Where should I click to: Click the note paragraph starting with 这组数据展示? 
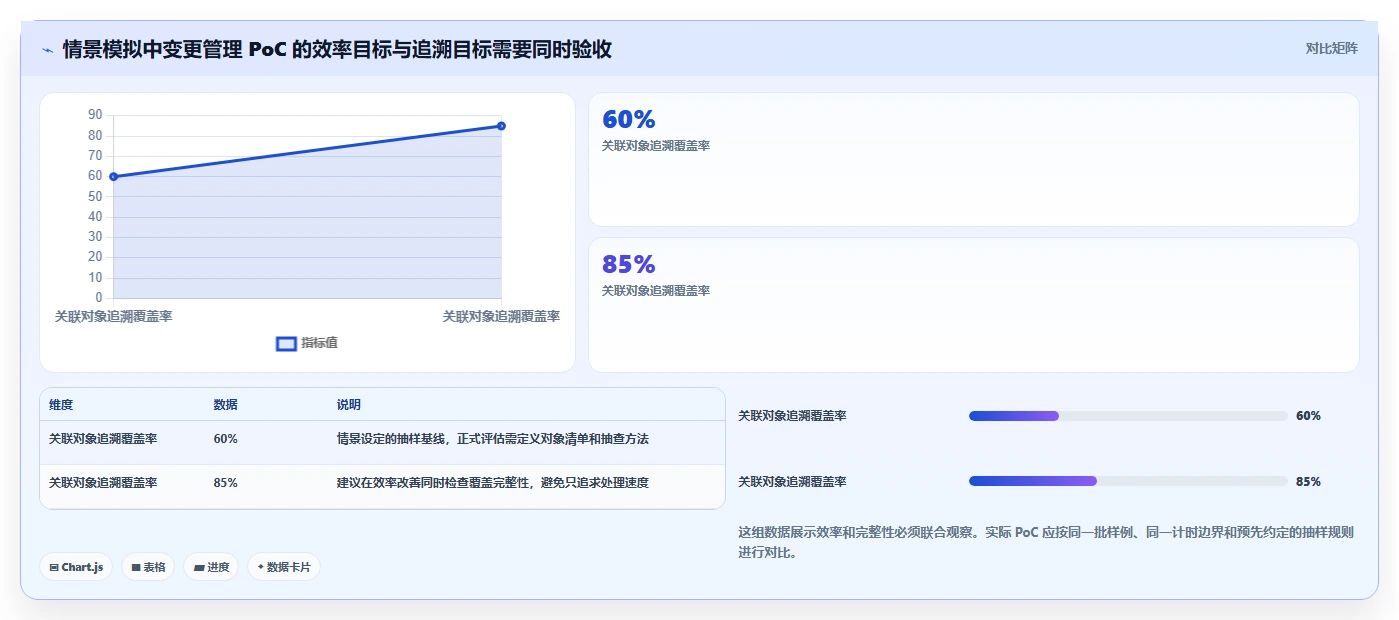1046,542
